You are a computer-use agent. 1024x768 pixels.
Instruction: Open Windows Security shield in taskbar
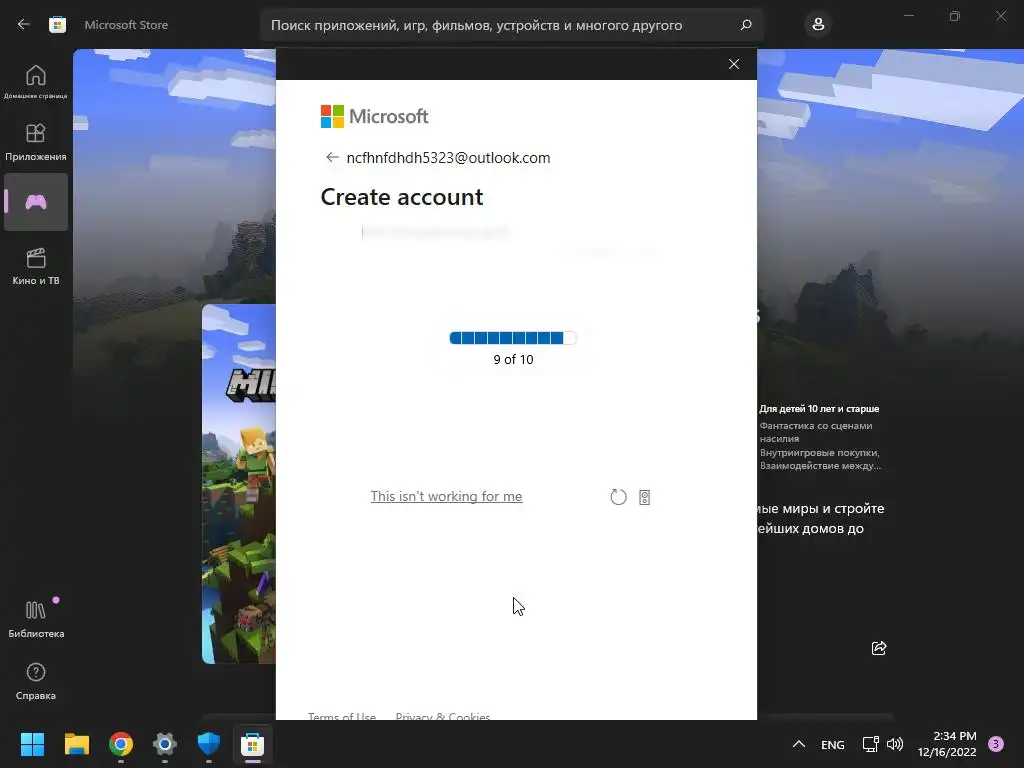(208, 744)
